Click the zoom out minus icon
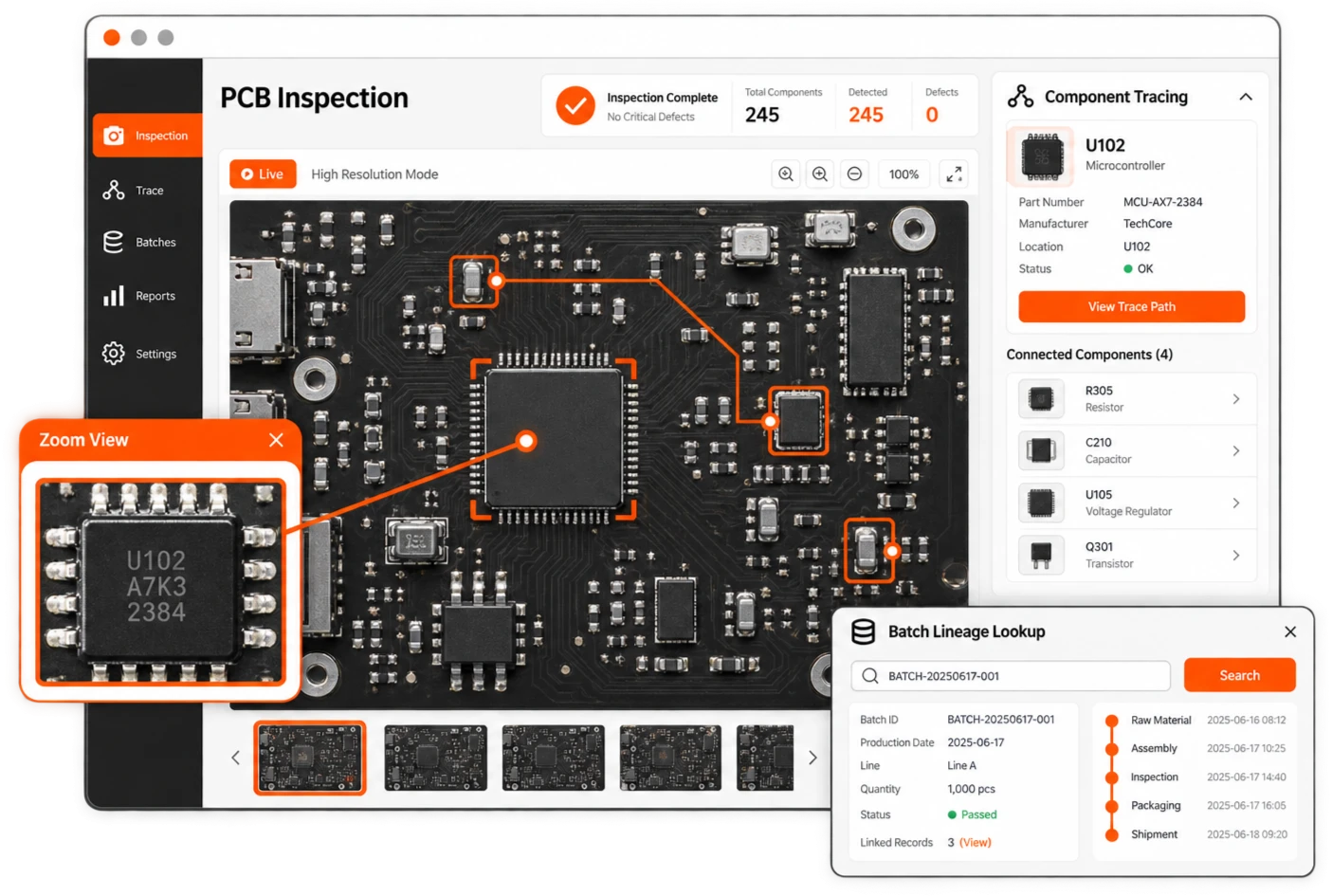Screen dimensions: 1332x896 [x=854, y=174]
